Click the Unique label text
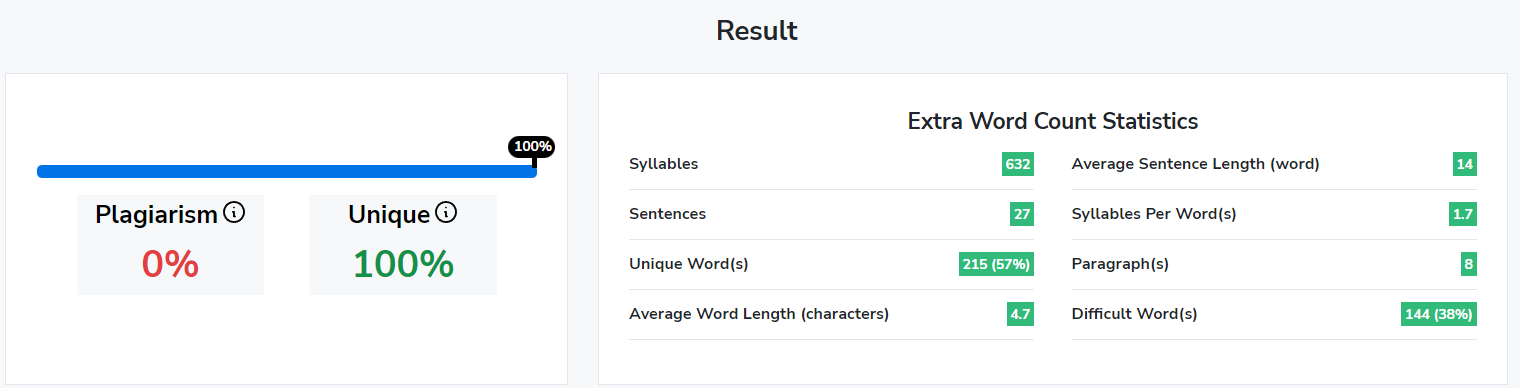The height and width of the screenshot is (388, 1520). (x=389, y=214)
